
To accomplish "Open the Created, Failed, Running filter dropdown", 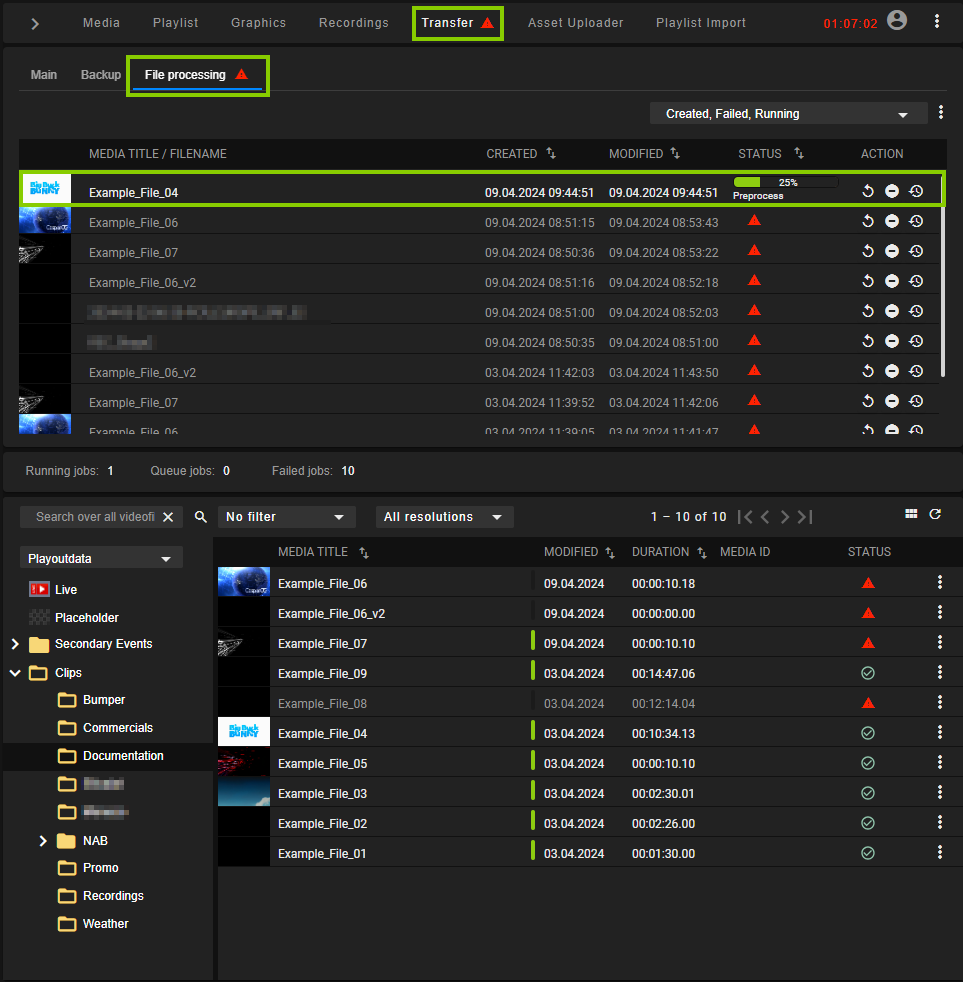I will pos(788,113).
